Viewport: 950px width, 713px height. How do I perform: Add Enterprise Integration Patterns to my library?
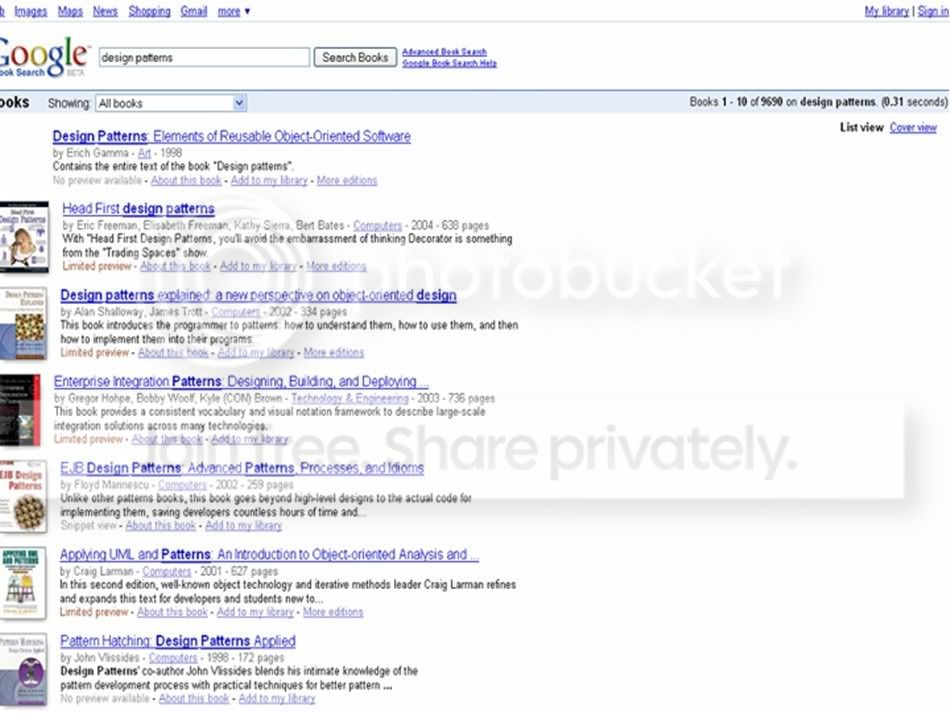pyautogui.click(x=250, y=439)
